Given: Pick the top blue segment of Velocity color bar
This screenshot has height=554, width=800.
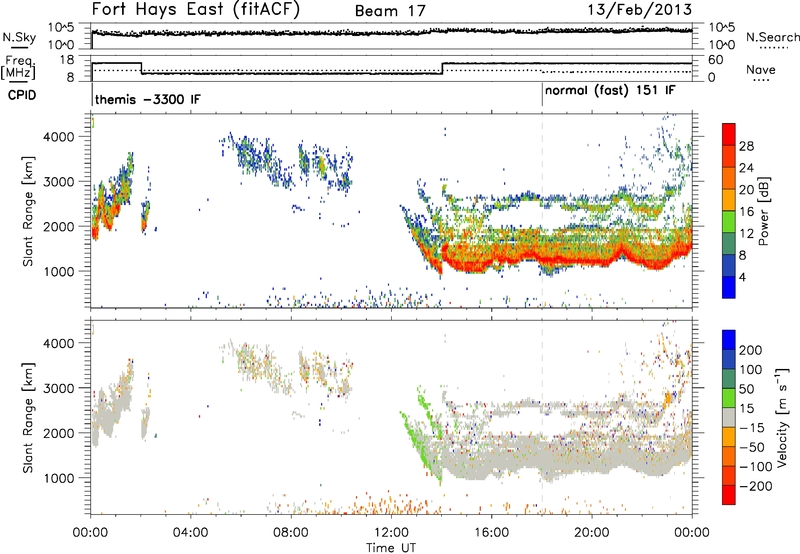Looking at the screenshot, I should point(729,340).
